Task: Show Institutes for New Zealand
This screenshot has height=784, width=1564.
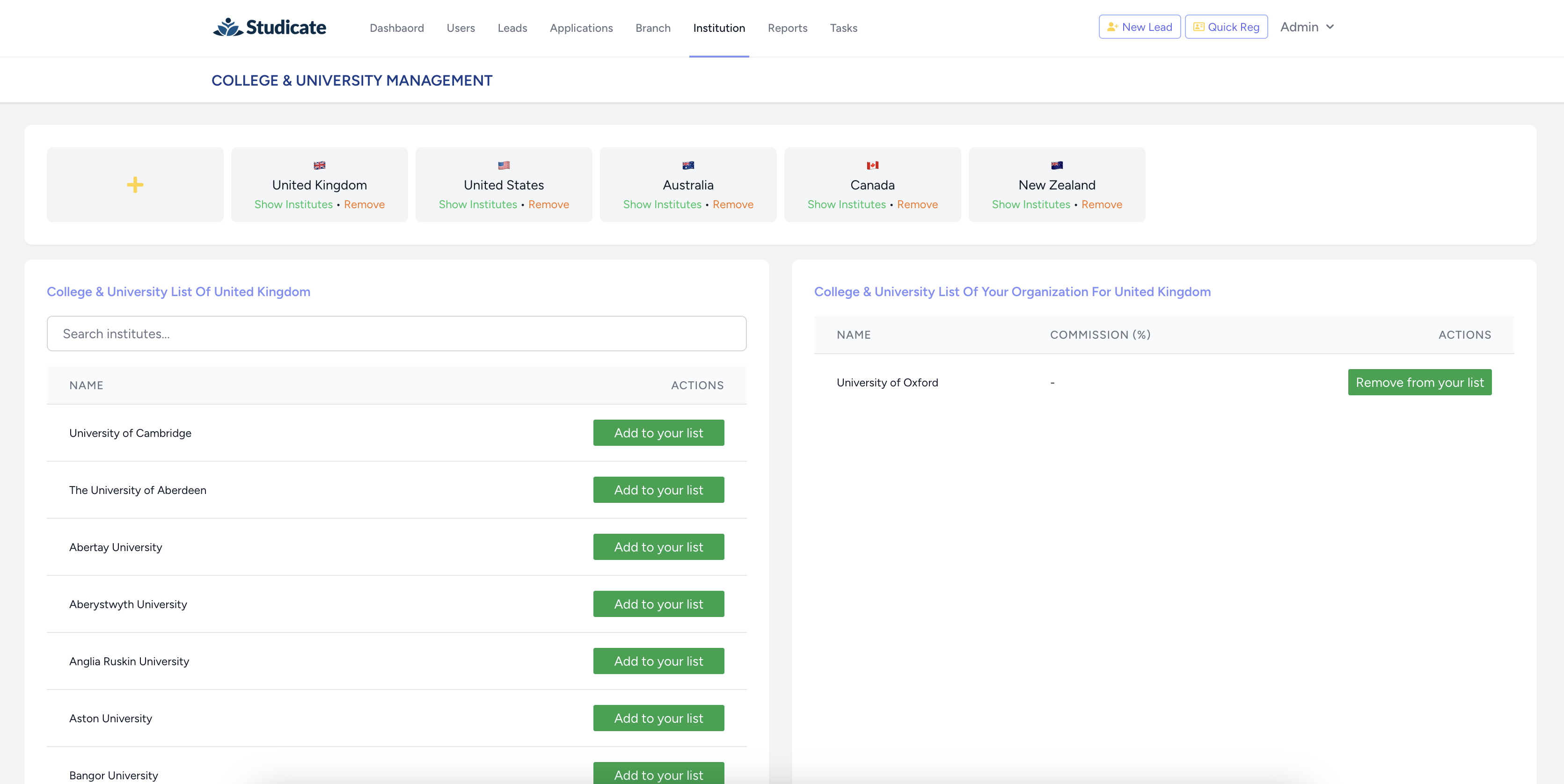Action: 1030,204
